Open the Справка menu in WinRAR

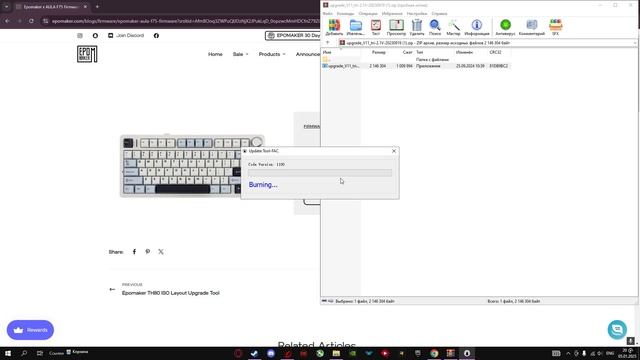tap(439, 13)
